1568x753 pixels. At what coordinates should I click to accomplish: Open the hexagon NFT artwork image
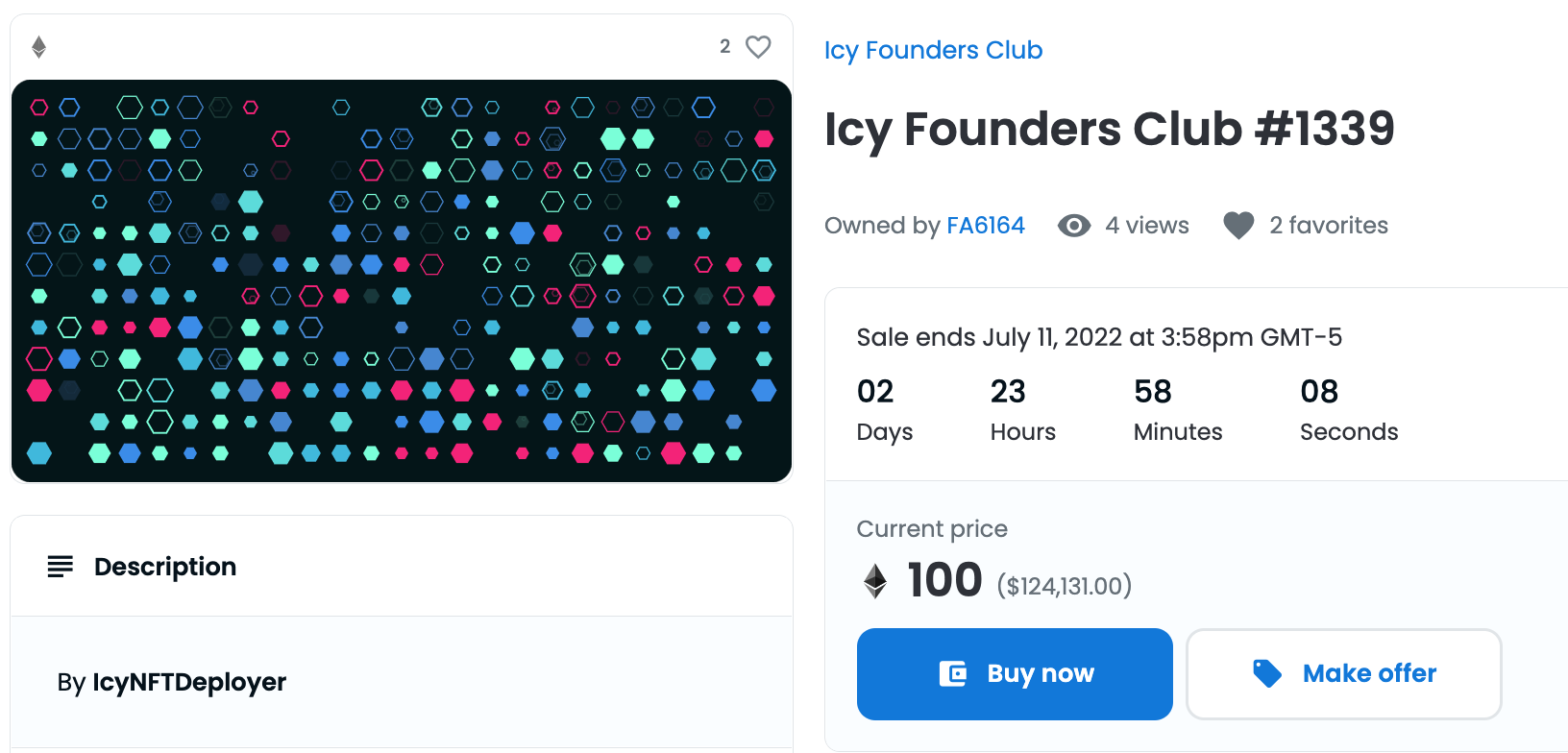click(402, 280)
